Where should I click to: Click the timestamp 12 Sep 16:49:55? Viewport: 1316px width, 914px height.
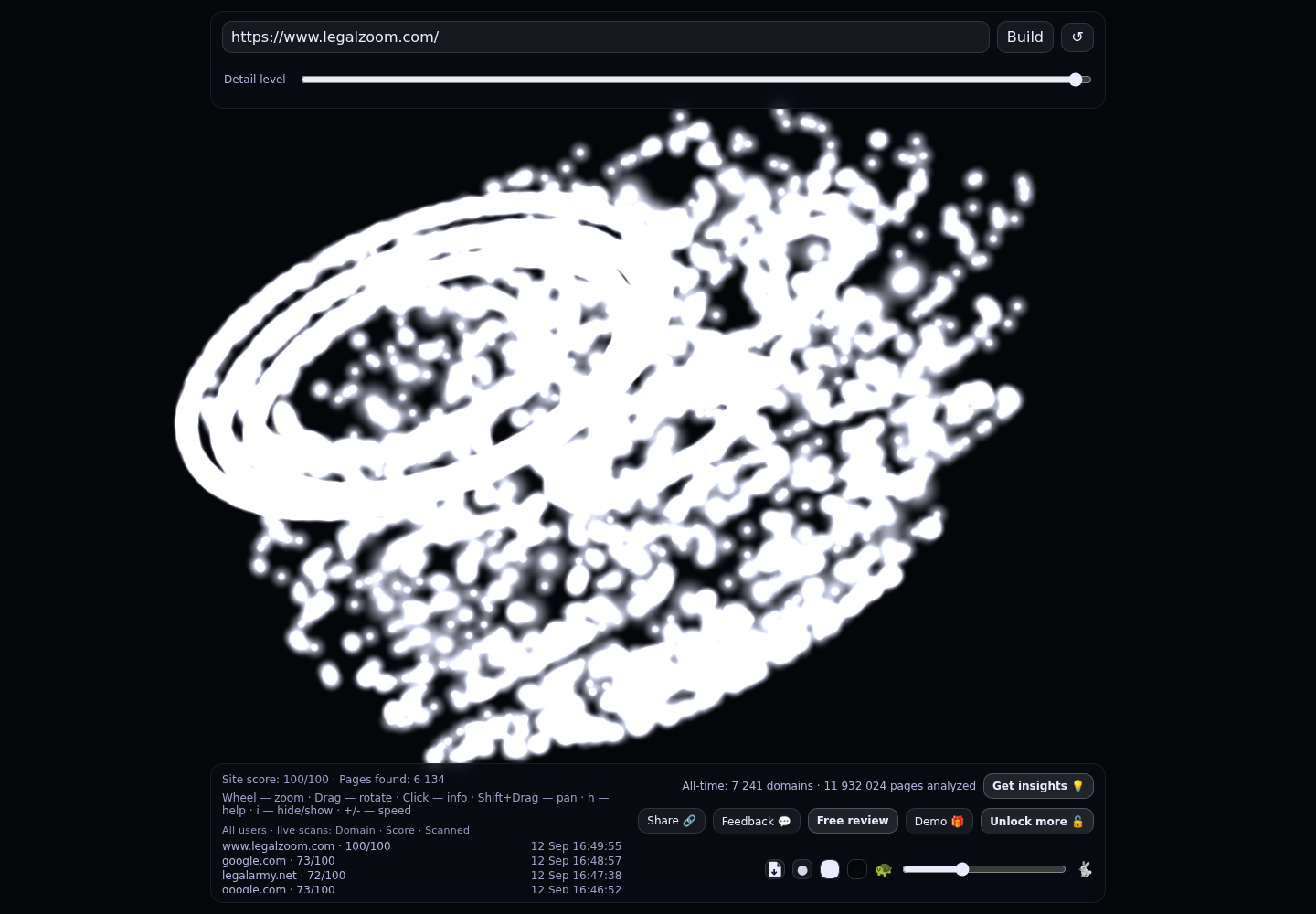point(576,846)
